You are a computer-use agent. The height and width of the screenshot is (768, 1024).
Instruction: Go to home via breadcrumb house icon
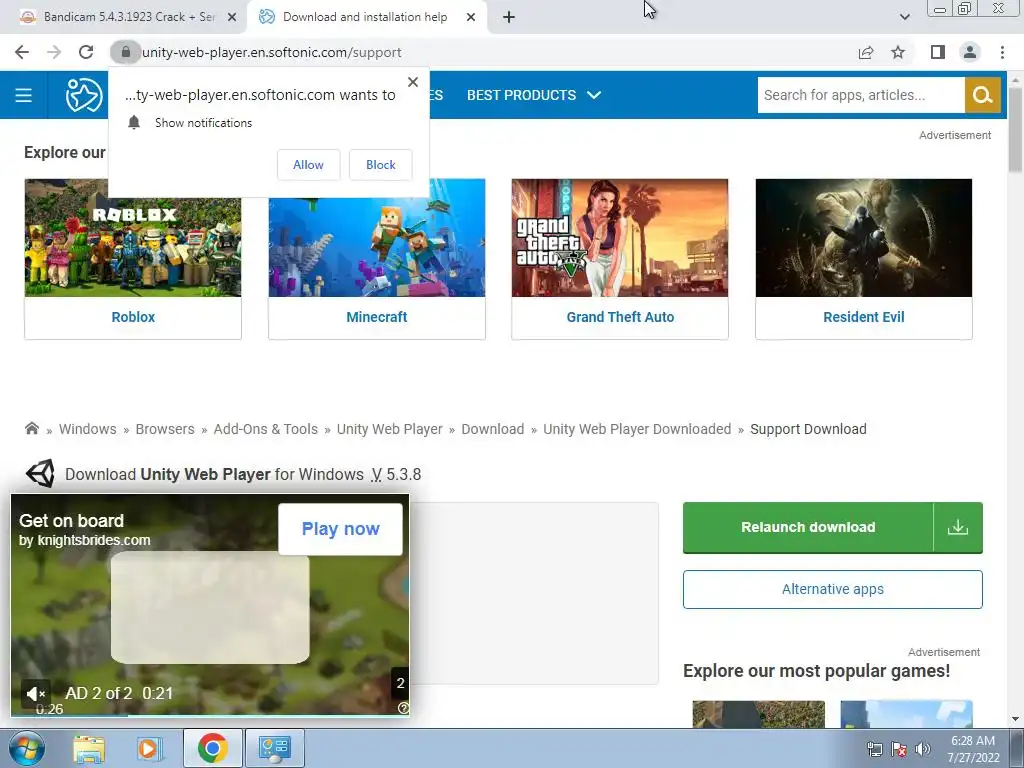point(31,428)
